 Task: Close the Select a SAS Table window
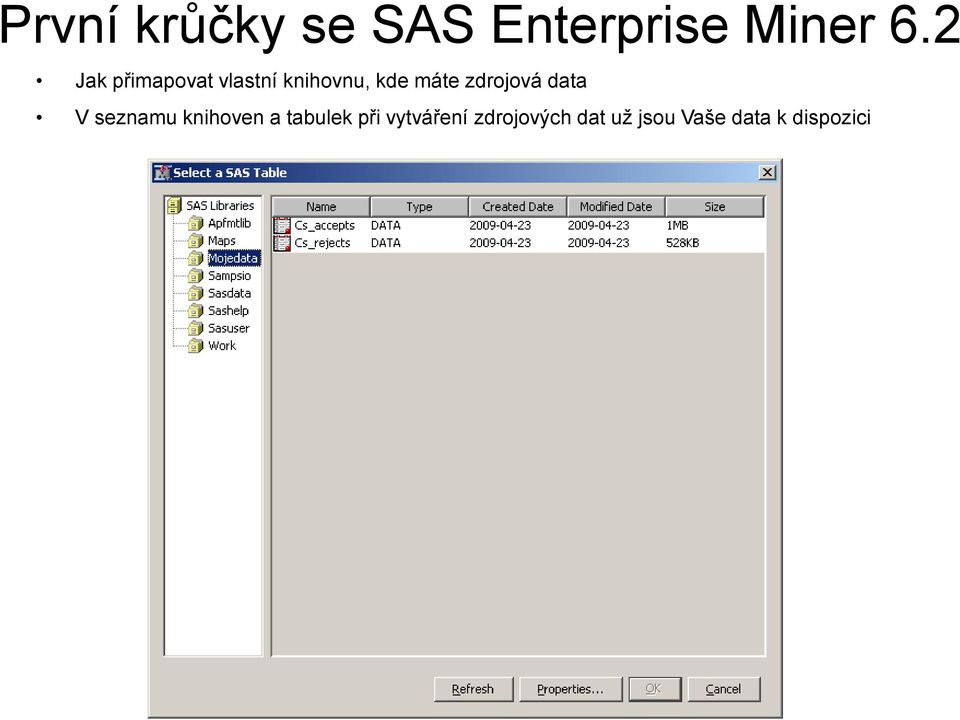[767, 173]
